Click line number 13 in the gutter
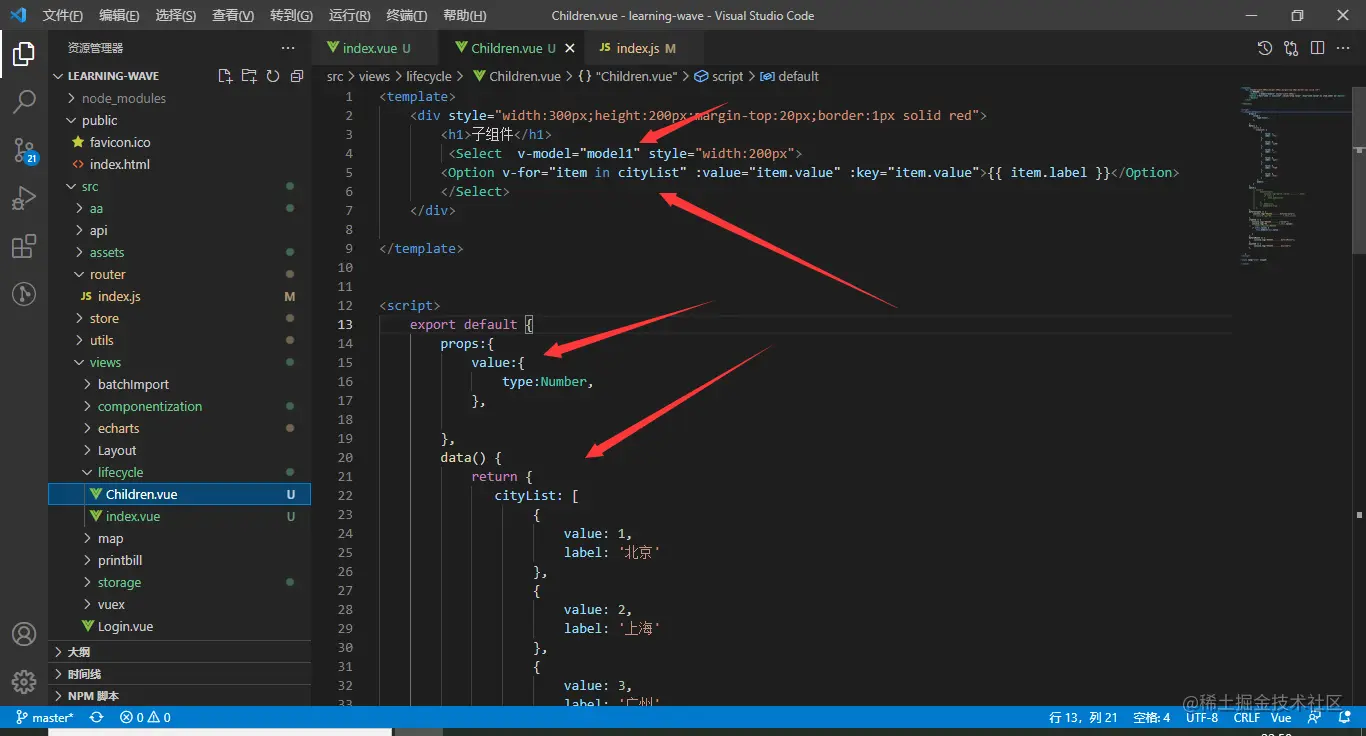The image size is (1366, 736). pyautogui.click(x=346, y=324)
